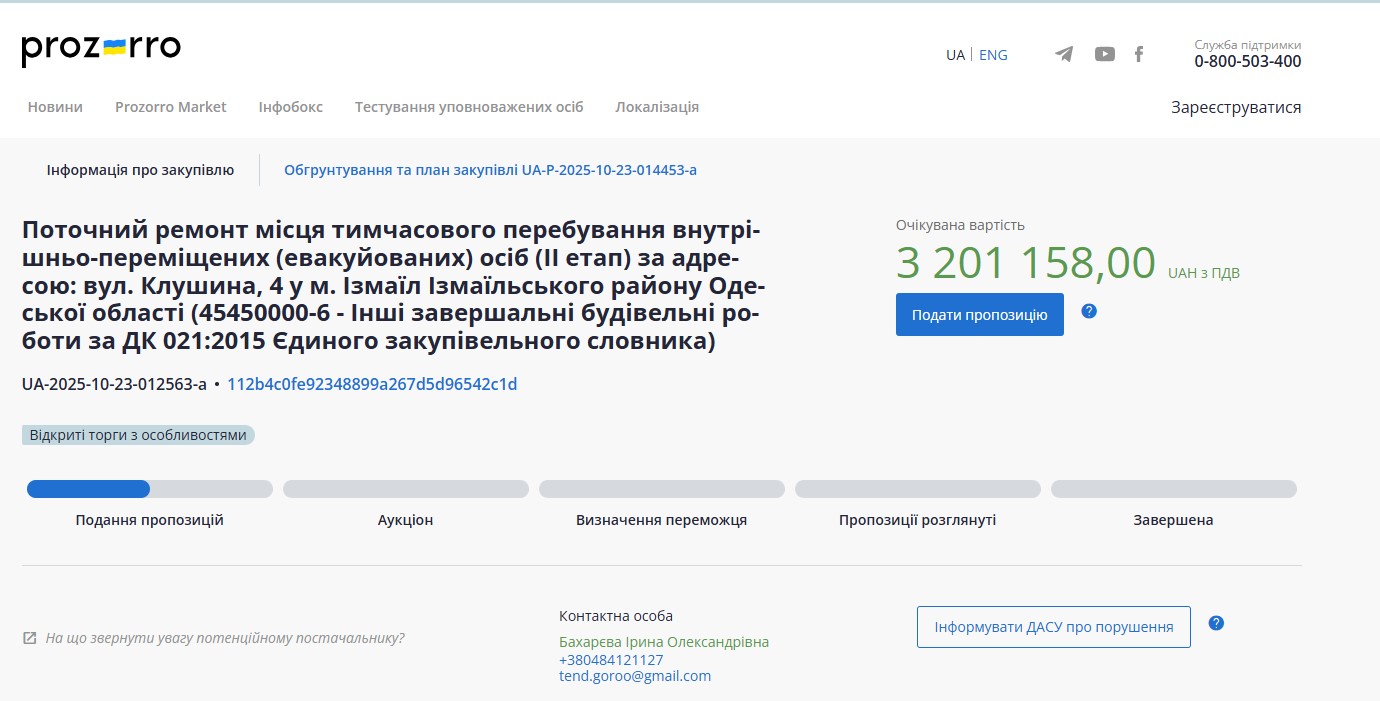1380x701 pixels.
Task: Click help icon next to Інформувати ДАСУ button
Action: (x=1216, y=623)
